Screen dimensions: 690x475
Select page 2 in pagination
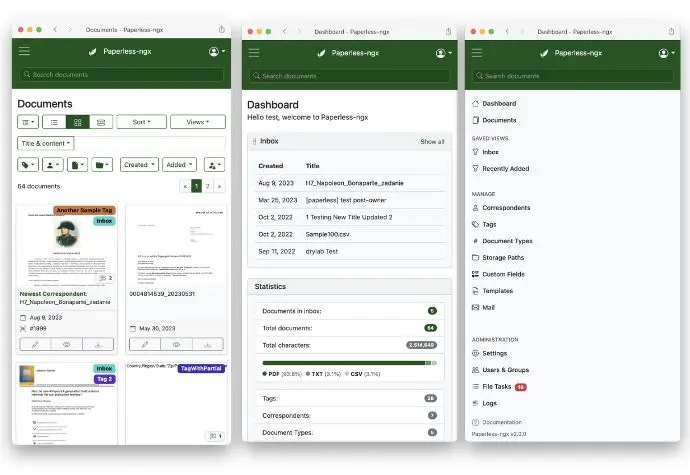click(x=208, y=186)
